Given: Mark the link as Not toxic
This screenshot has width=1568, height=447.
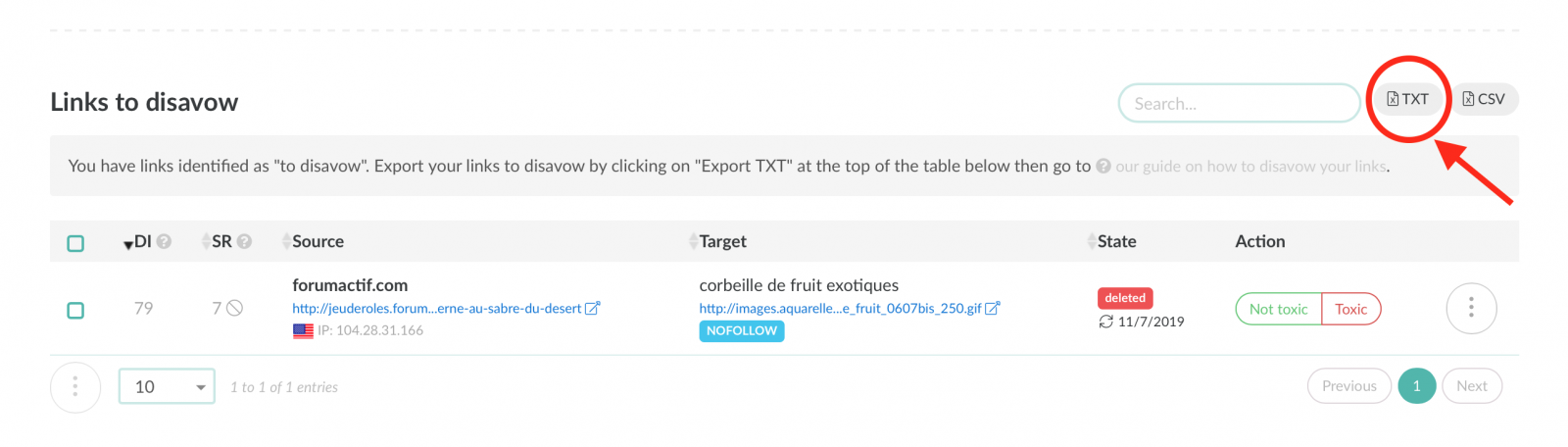Looking at the screenshot, I should (1278, 309).
